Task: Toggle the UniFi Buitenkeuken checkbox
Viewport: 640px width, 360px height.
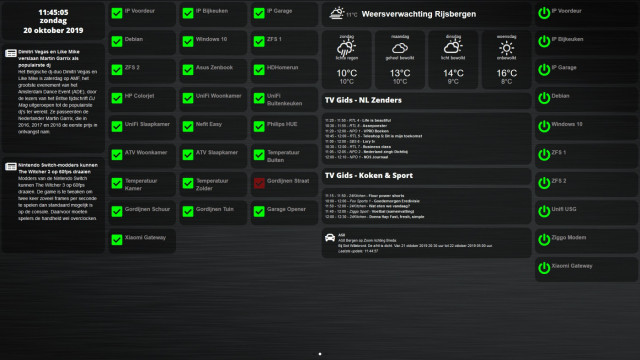Action: 259,98
